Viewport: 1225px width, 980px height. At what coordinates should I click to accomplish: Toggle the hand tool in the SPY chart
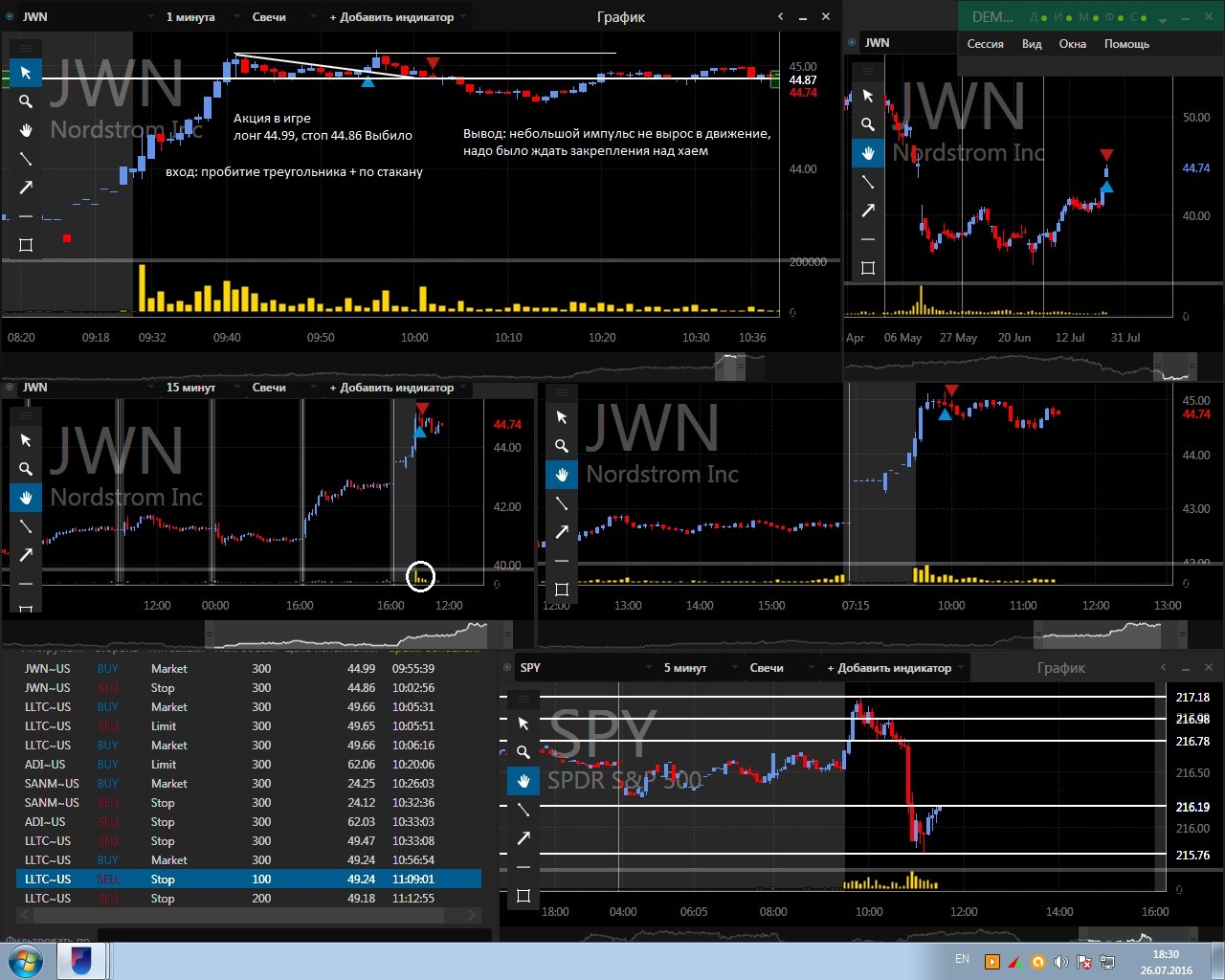[523, 781]
